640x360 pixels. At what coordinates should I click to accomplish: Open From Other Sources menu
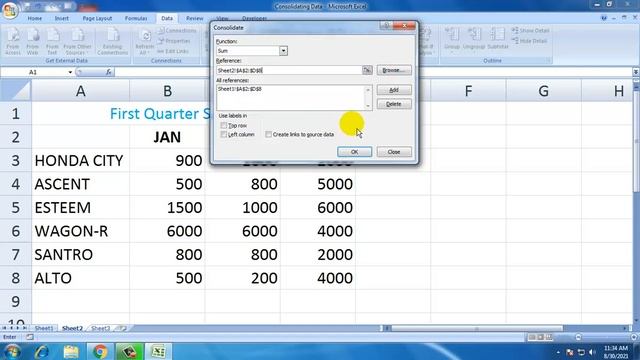coord(77,41)
